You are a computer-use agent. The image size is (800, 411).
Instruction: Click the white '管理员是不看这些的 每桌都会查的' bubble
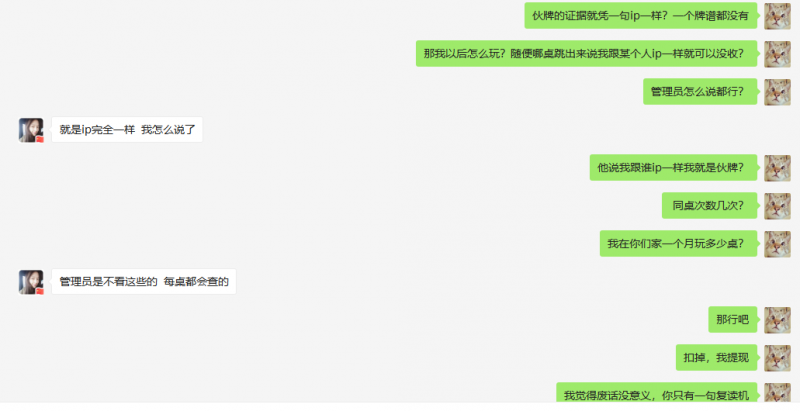(x=144, y=282)
